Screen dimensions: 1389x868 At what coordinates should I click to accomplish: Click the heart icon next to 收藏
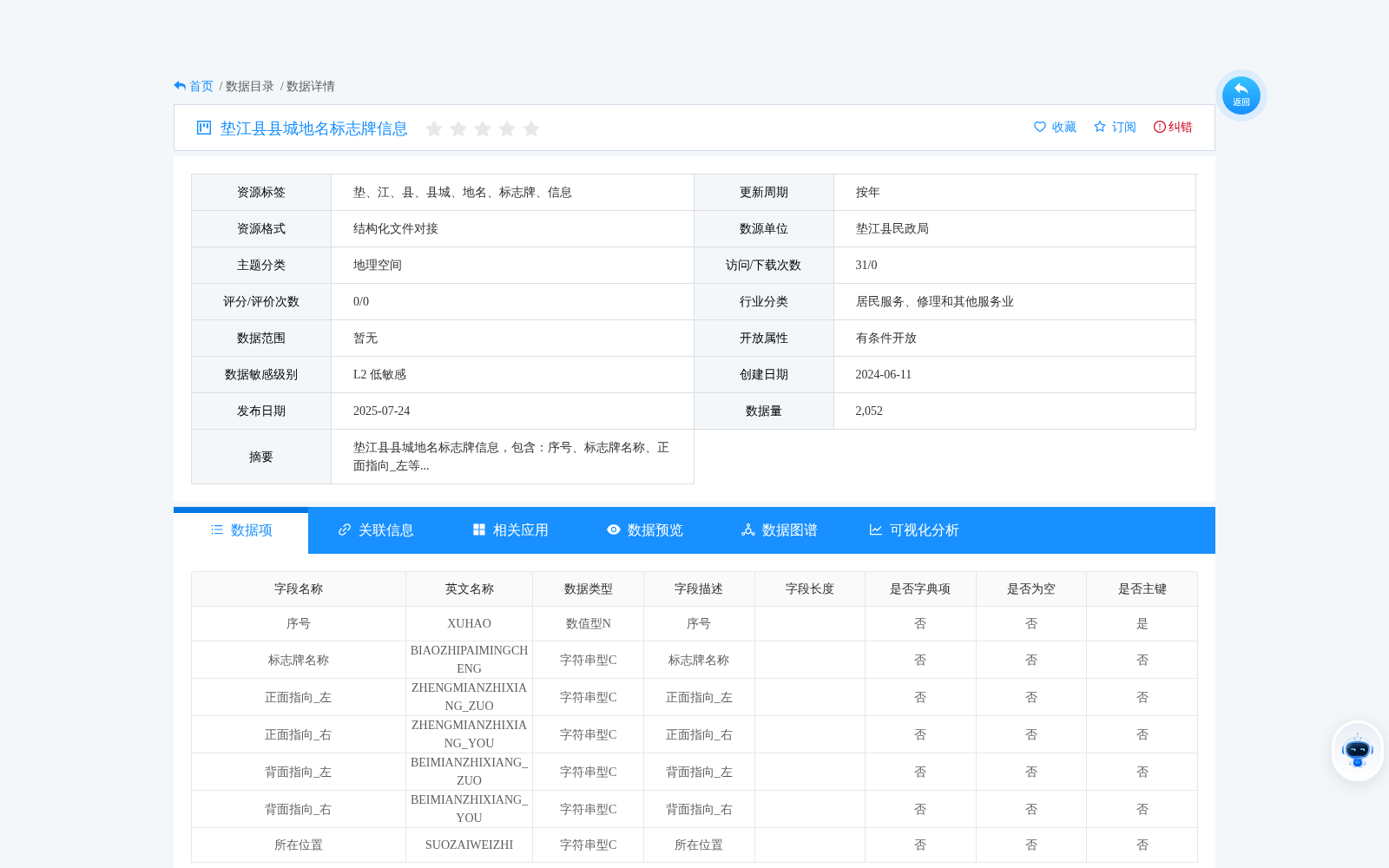[1040, 127]
